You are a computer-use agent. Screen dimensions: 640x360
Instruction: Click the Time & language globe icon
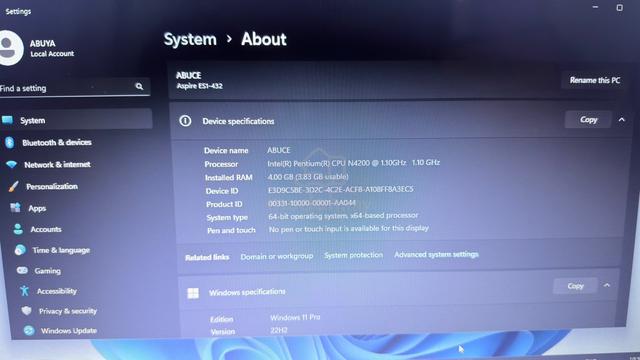20,250
